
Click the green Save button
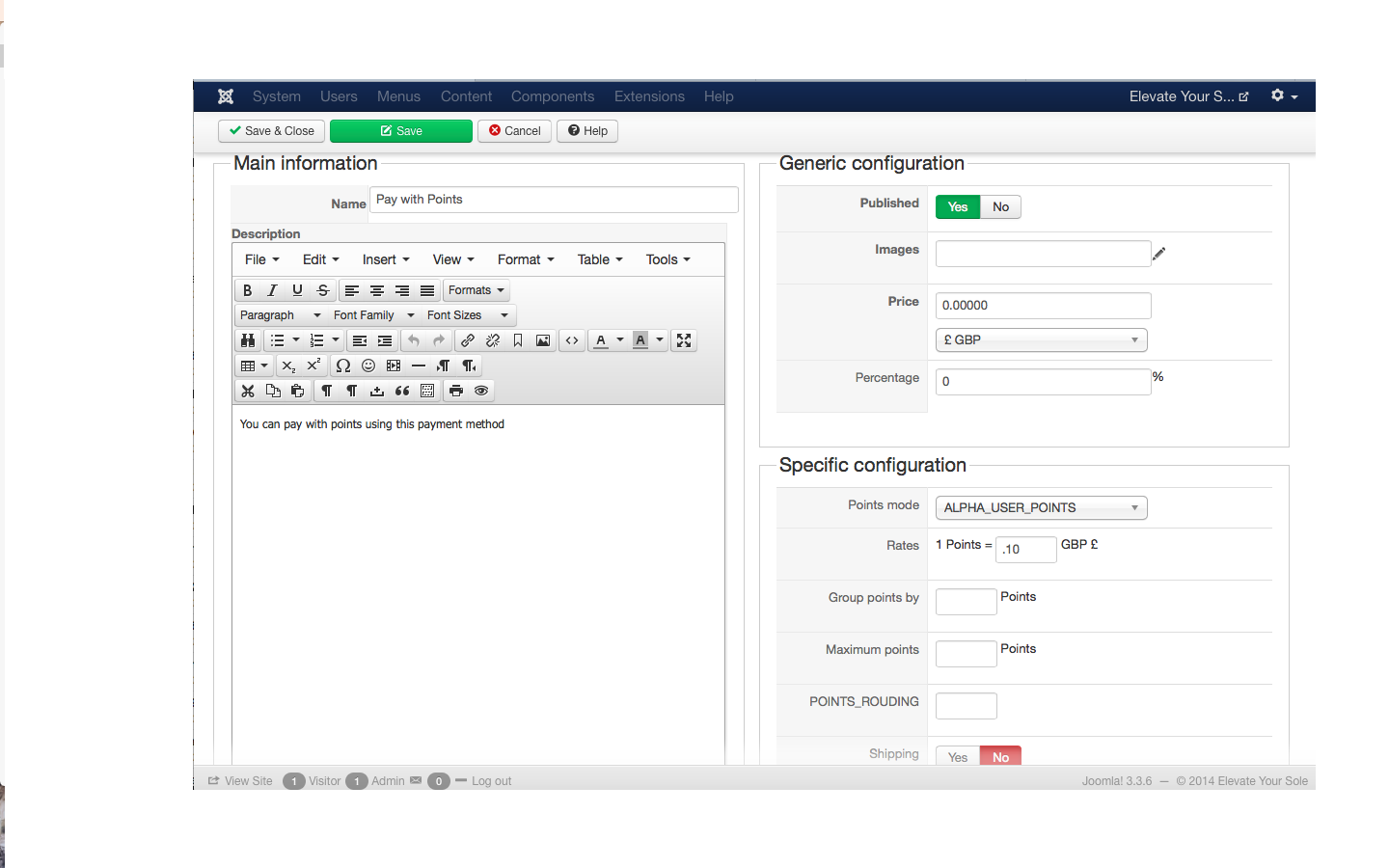click(401, 131)
